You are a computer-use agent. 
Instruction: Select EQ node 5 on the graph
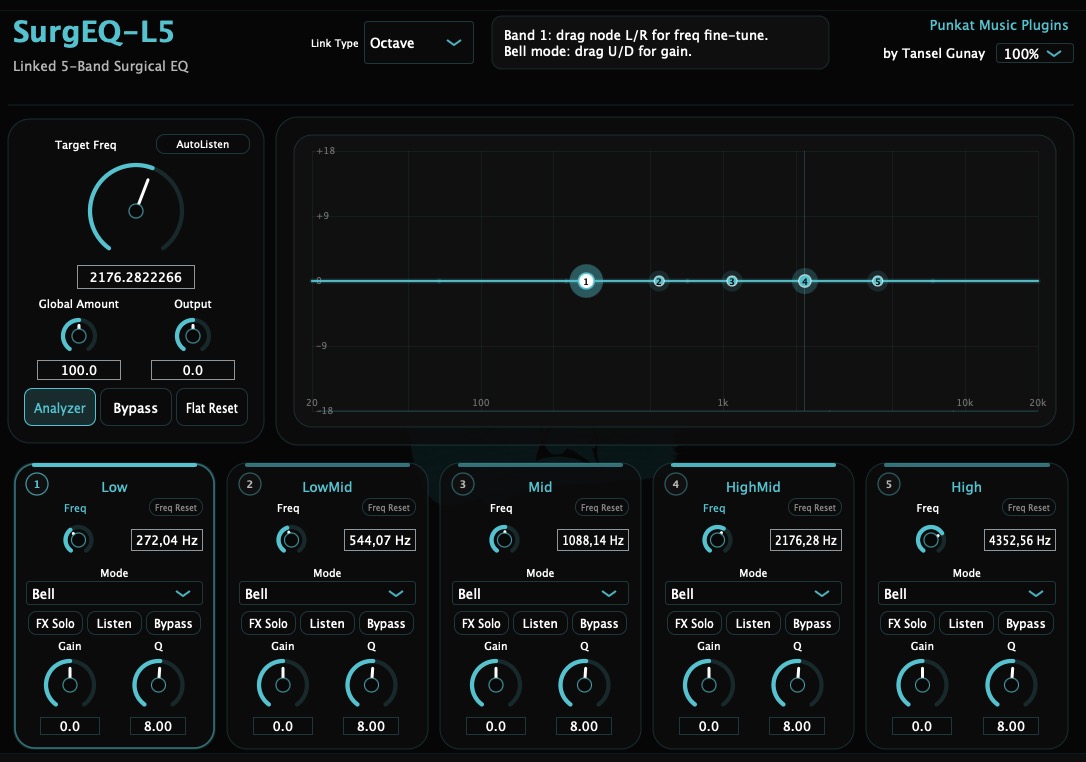tap(878, 281)
